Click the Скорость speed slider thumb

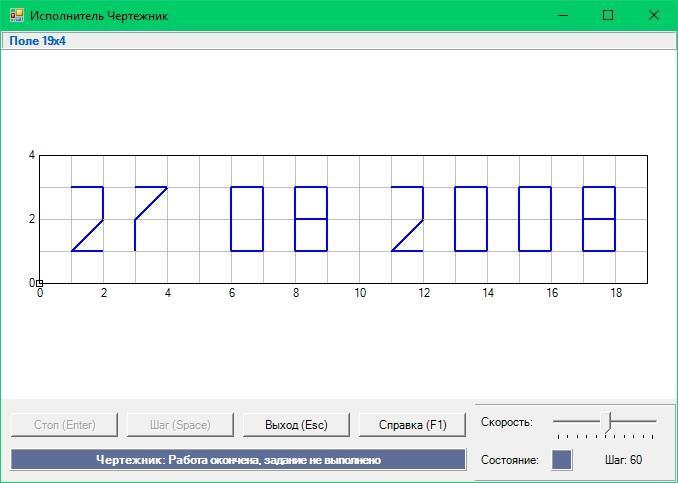(608, 422)
